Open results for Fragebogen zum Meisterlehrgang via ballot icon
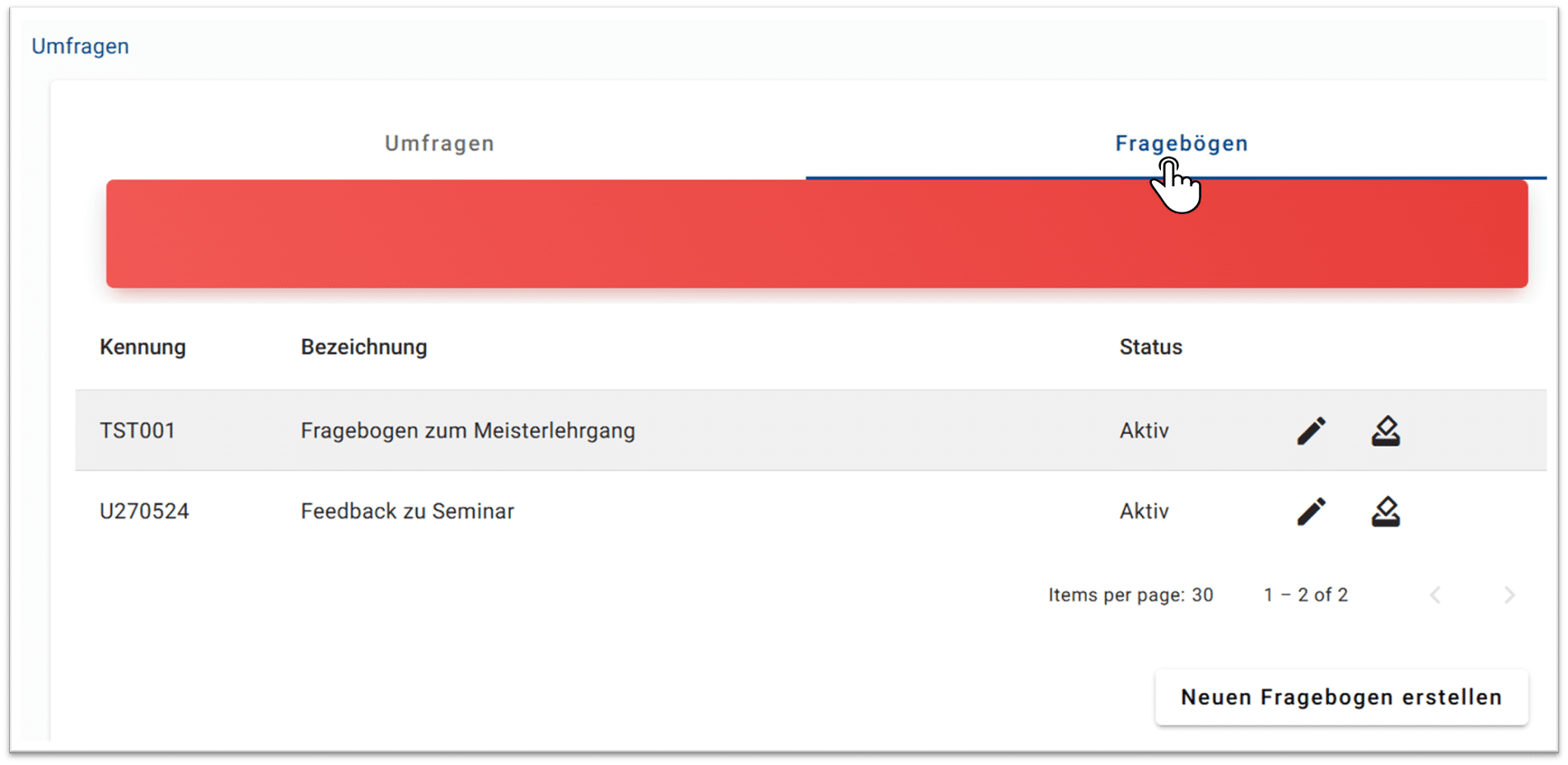Viewport: 1568px width, 765px height. (x=1385, y=430)
